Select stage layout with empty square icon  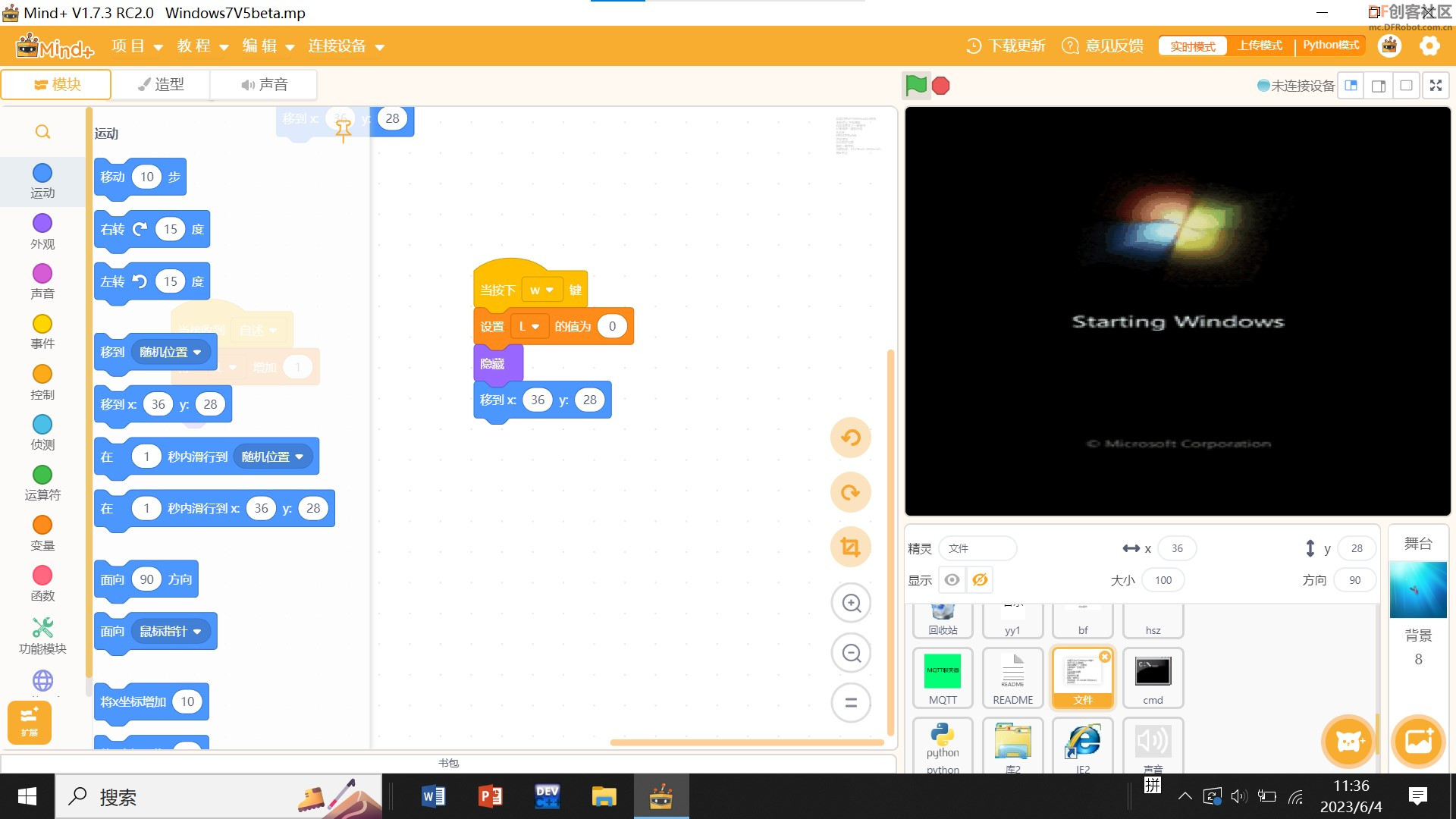pyautogui.click(x=1406, y=86)
